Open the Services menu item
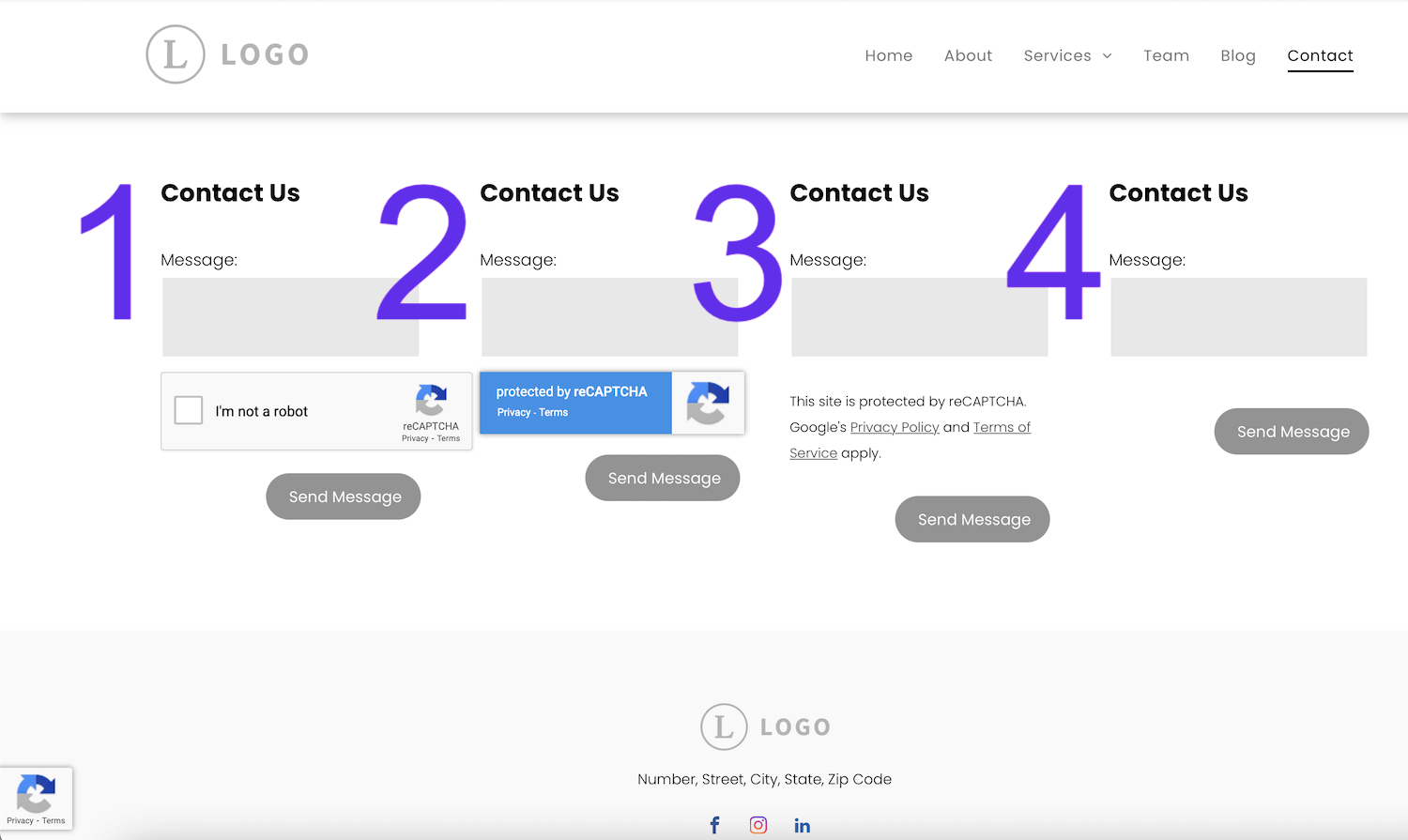 tap(1058, 55)
